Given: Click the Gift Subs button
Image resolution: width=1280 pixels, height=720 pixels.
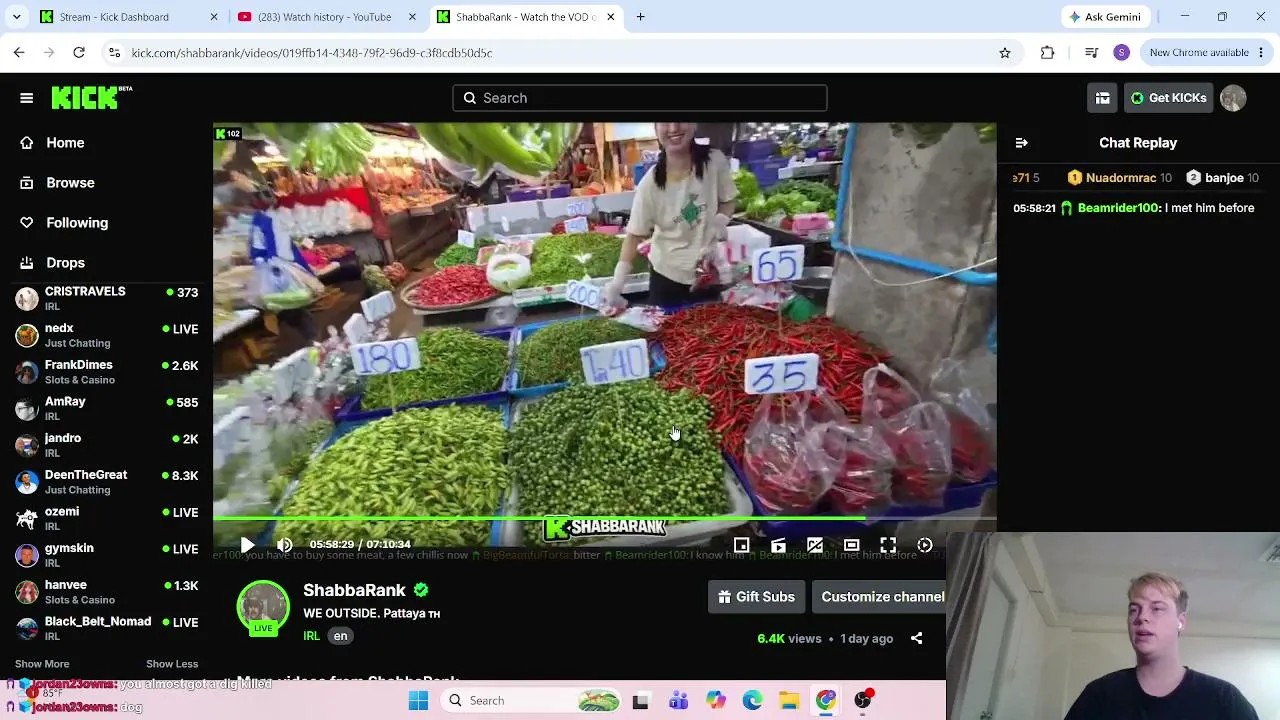Looking at the screenshot, I should tap(756, 597).
